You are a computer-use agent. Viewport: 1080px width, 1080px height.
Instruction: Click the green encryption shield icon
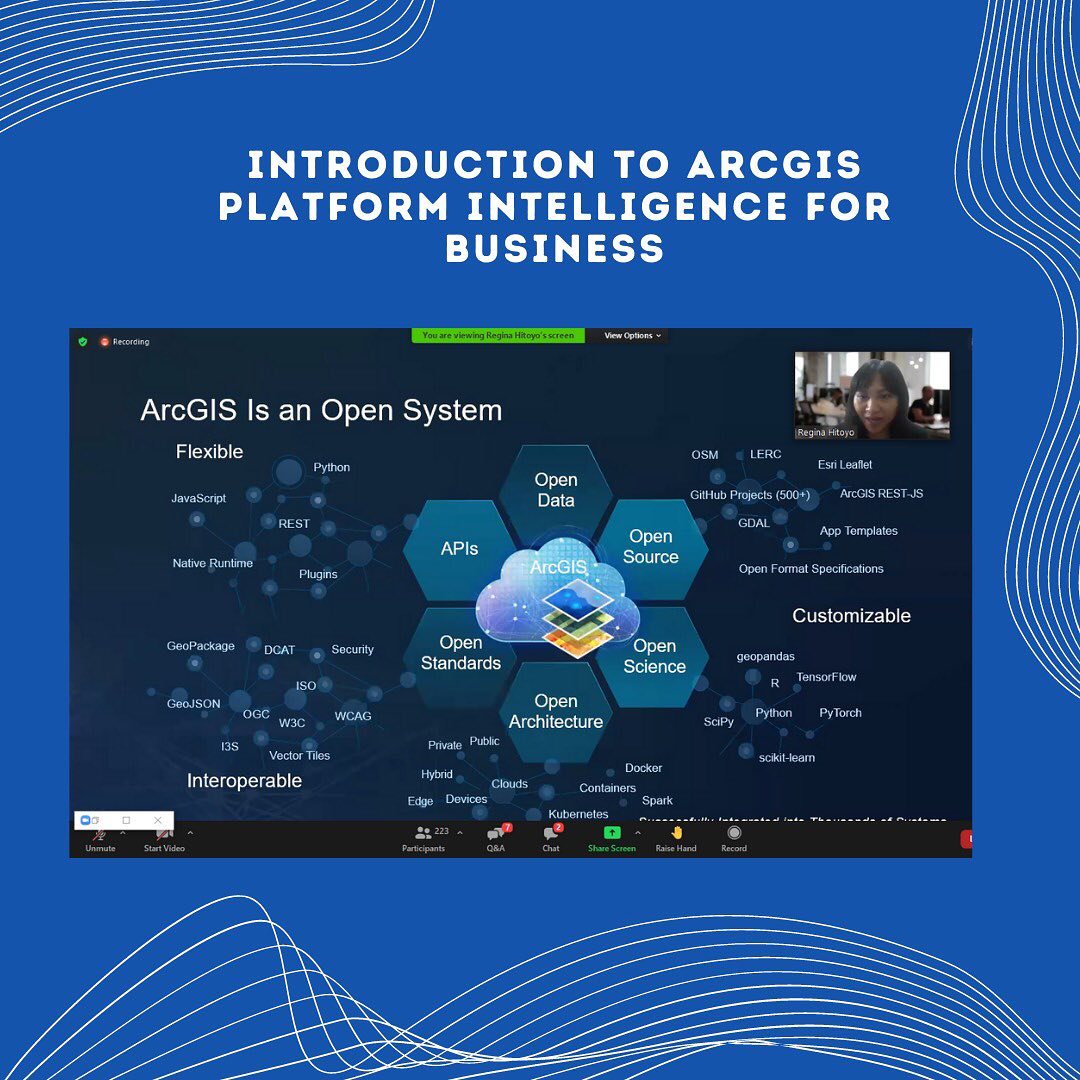pyautogui.click(x=83, y=342)
